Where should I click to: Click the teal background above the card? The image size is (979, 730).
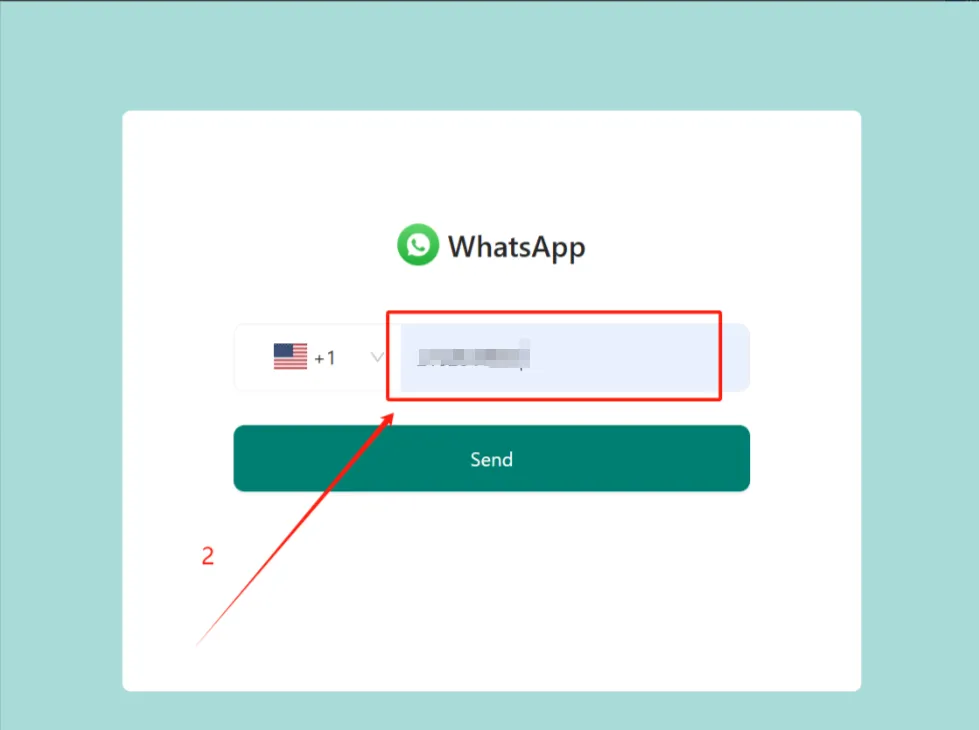[x=490, y=56]
